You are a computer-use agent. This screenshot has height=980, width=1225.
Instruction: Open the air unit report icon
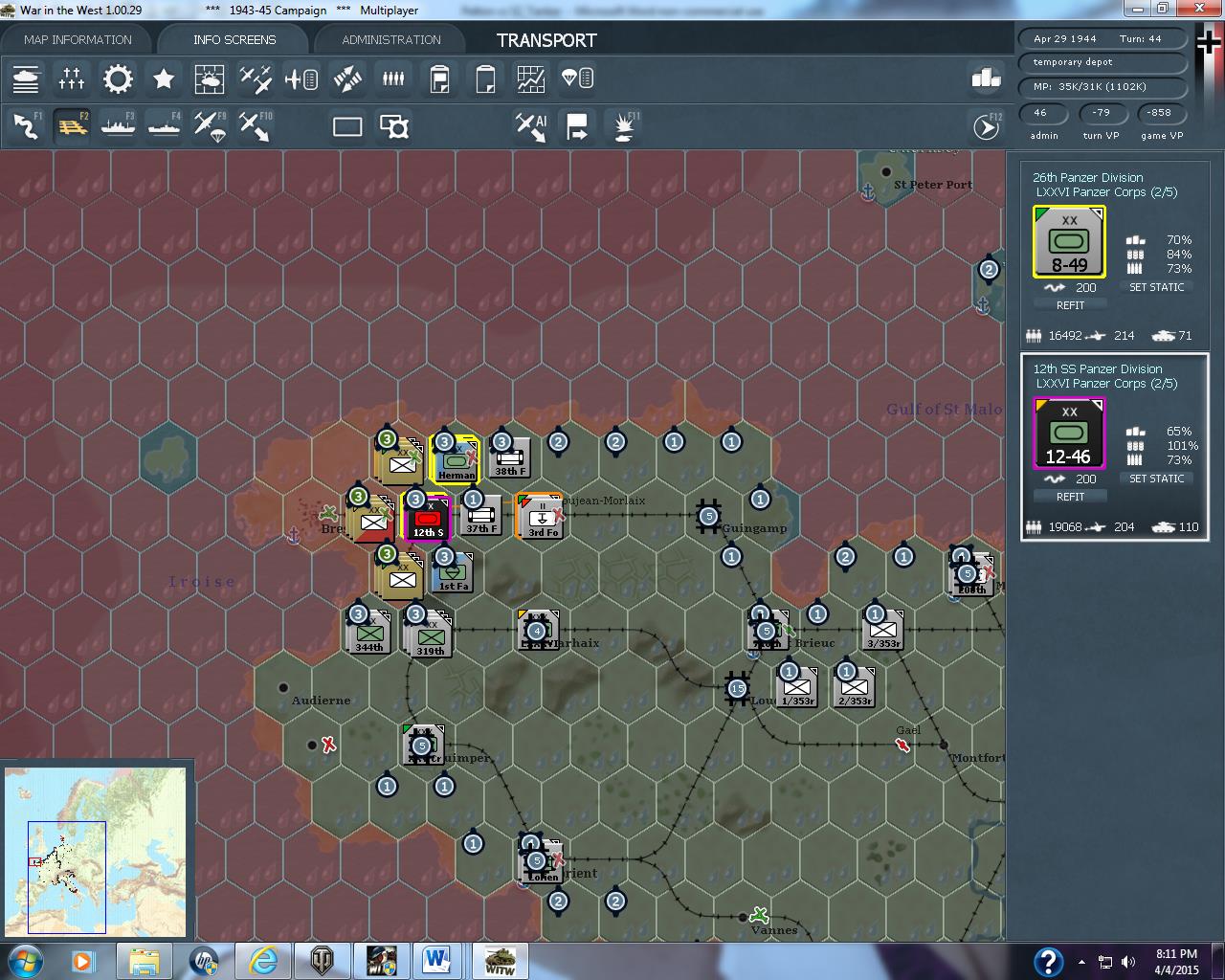pyautogui.click(x=301, y=78)
